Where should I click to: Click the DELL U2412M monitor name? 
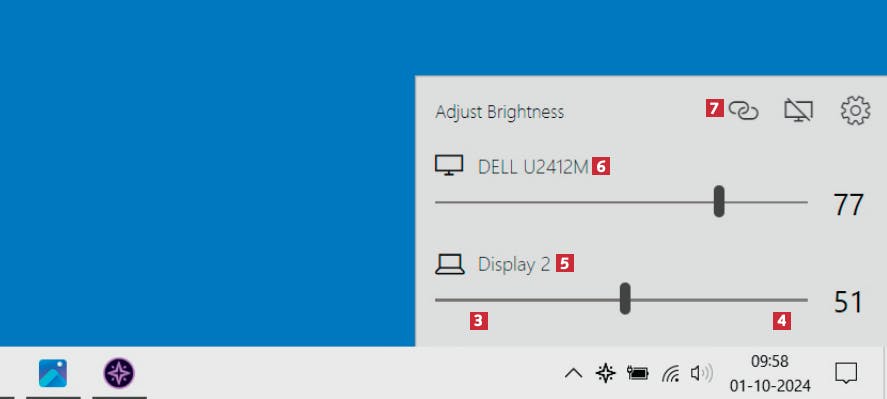point(533,167)
